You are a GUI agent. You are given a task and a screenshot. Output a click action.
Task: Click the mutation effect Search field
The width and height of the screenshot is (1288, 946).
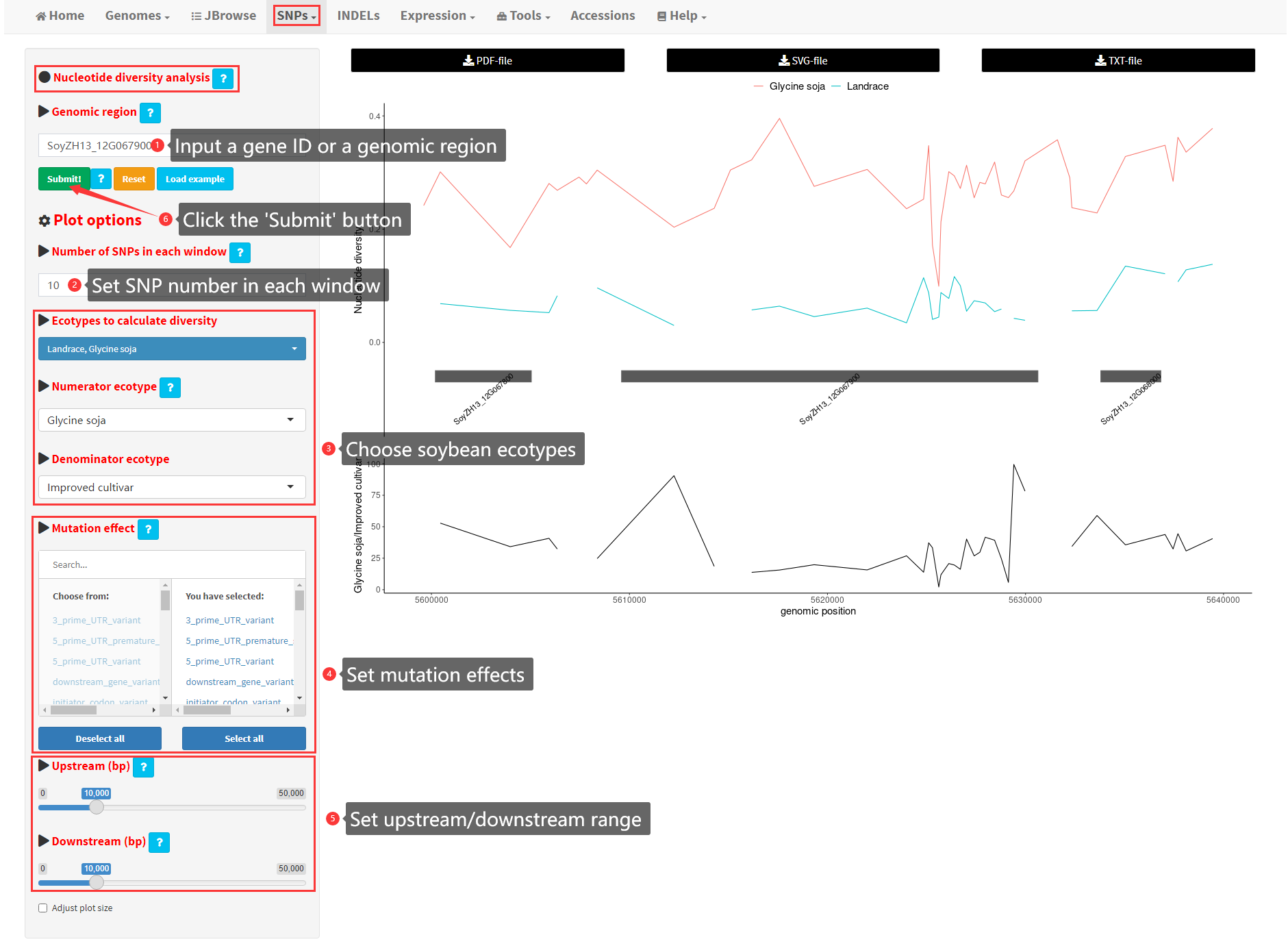[x=171, y=565]
